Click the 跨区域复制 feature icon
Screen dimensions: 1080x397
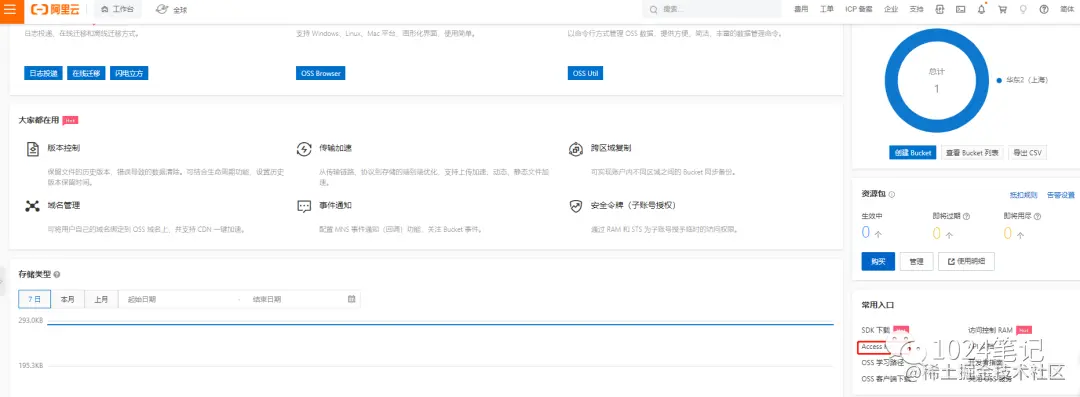[576, 149]
